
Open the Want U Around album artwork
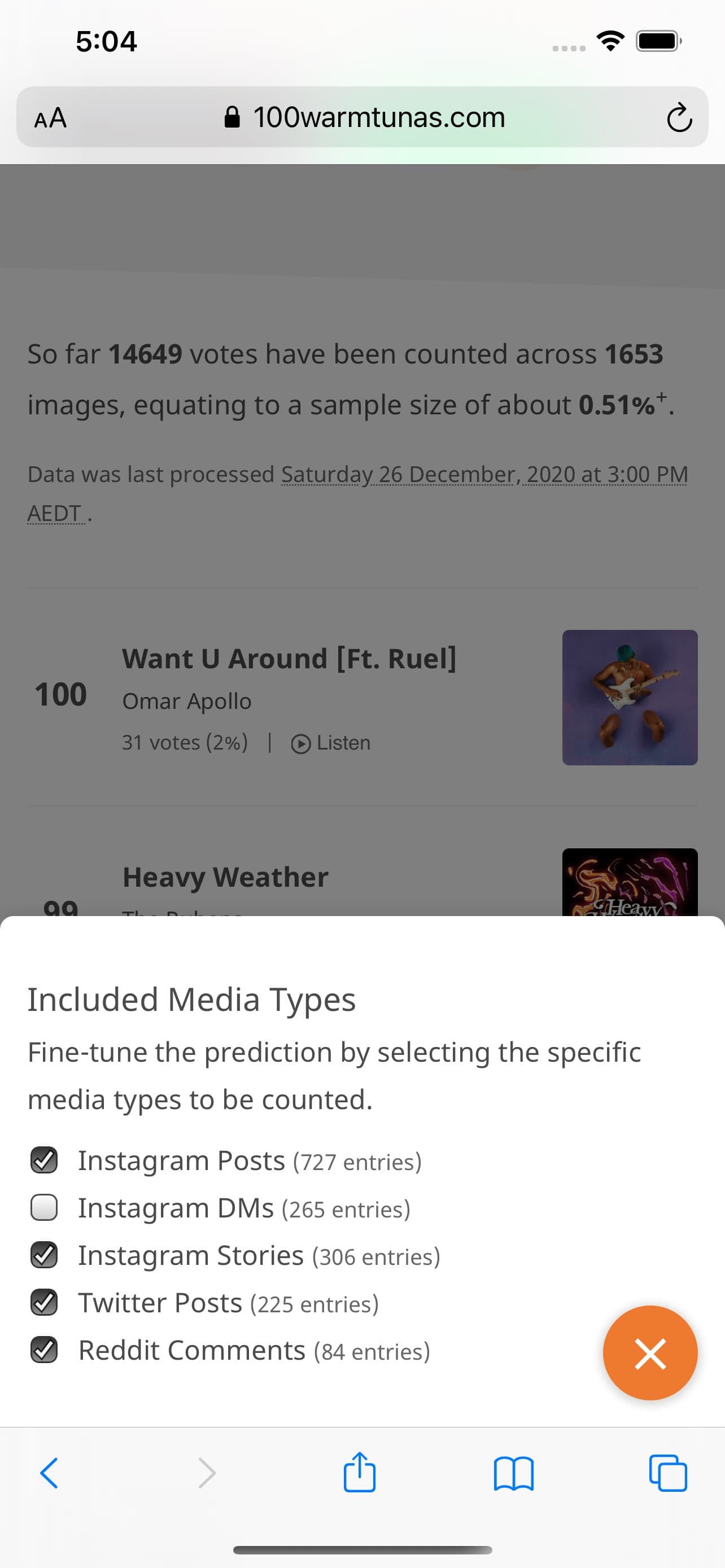pyautogui.click(x=630, y=698)
